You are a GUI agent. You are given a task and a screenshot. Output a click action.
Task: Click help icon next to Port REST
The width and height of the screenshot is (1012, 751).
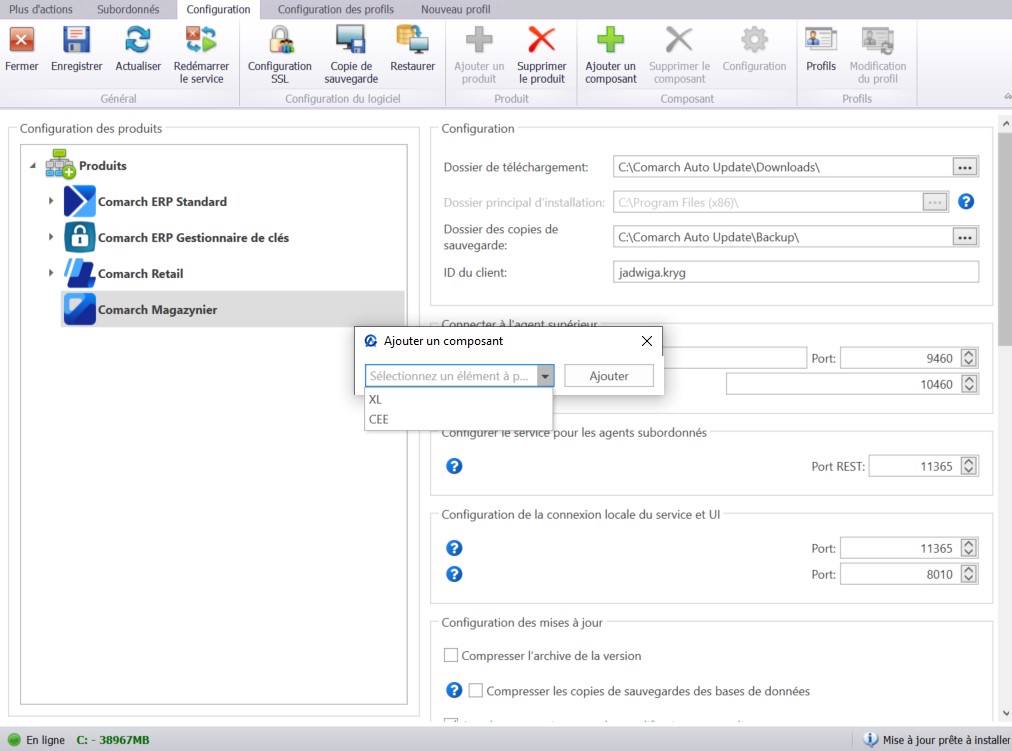454,466
